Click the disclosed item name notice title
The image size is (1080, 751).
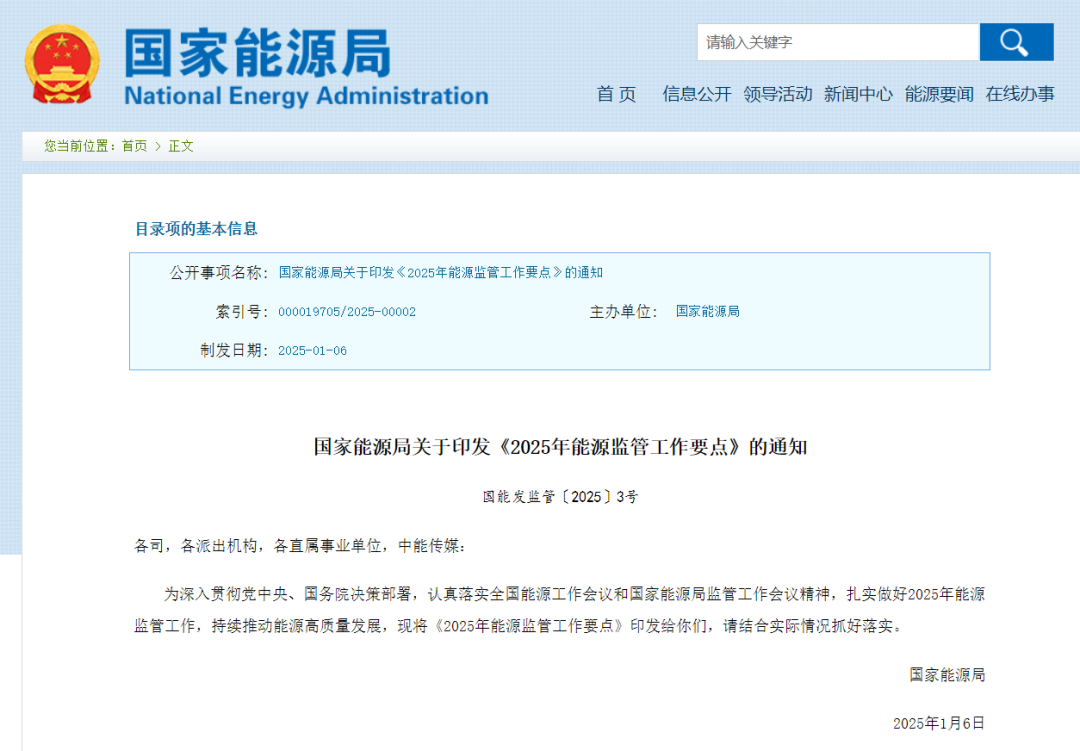point(440,273)
